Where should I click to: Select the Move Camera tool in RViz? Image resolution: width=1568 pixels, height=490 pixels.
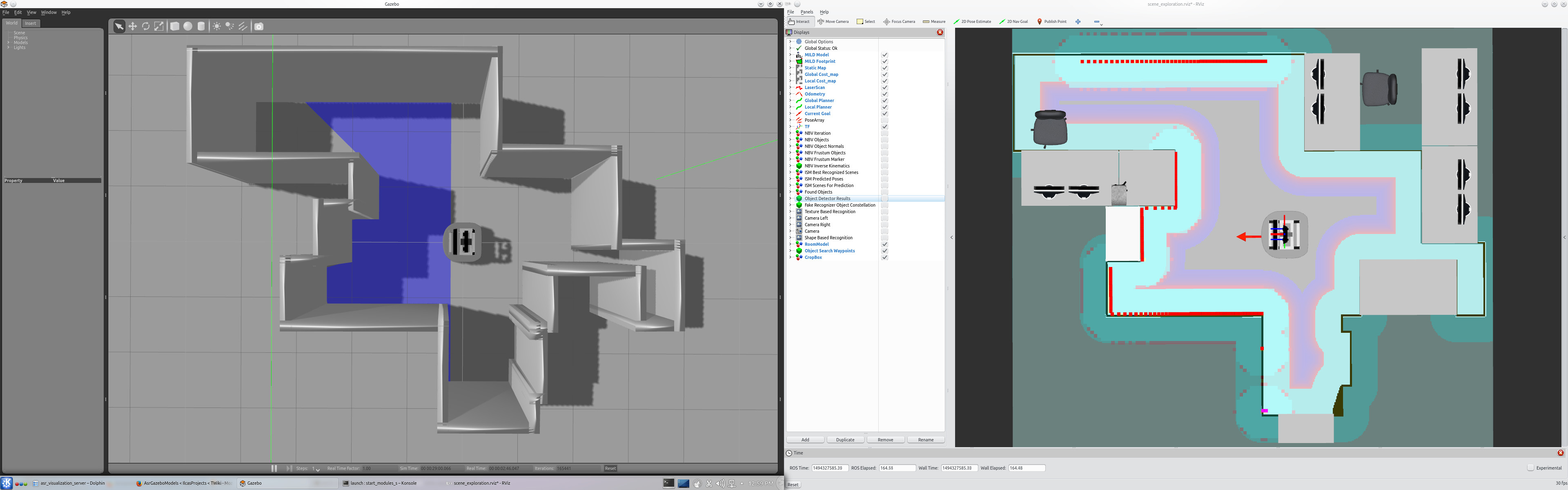[833, 21]
